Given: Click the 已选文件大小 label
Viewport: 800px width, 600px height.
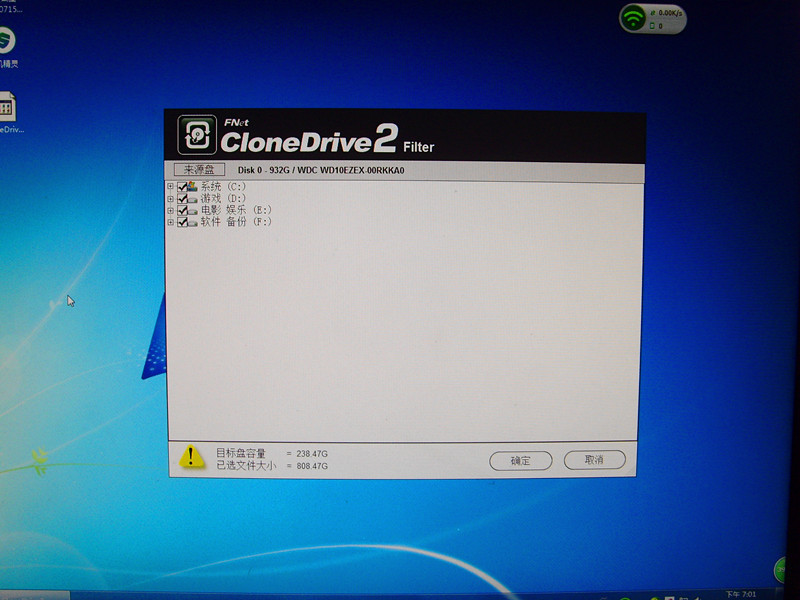Looking at the screenshot, I should click(x=246, y=465).
